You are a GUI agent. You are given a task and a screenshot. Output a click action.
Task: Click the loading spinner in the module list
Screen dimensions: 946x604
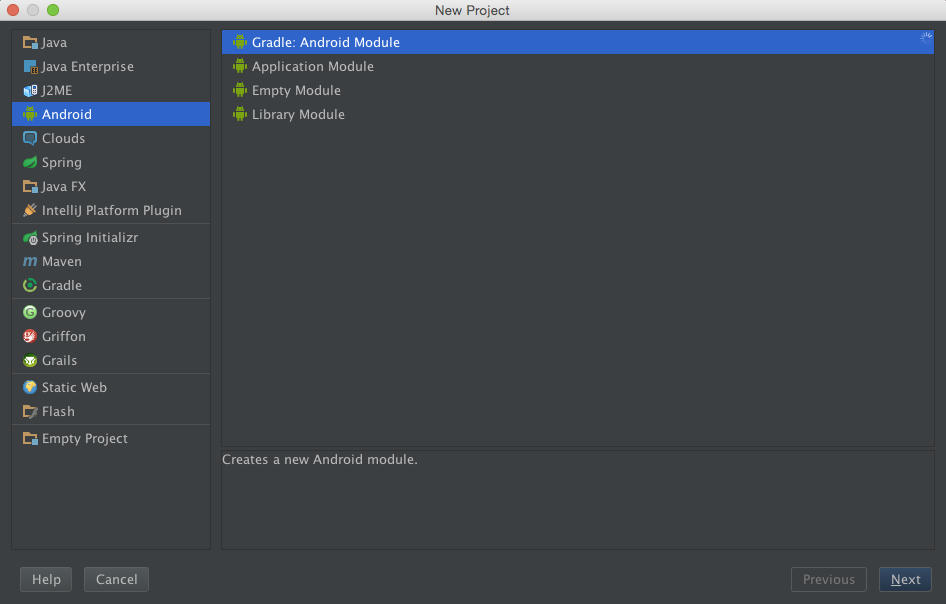click(x=925, y=38)
